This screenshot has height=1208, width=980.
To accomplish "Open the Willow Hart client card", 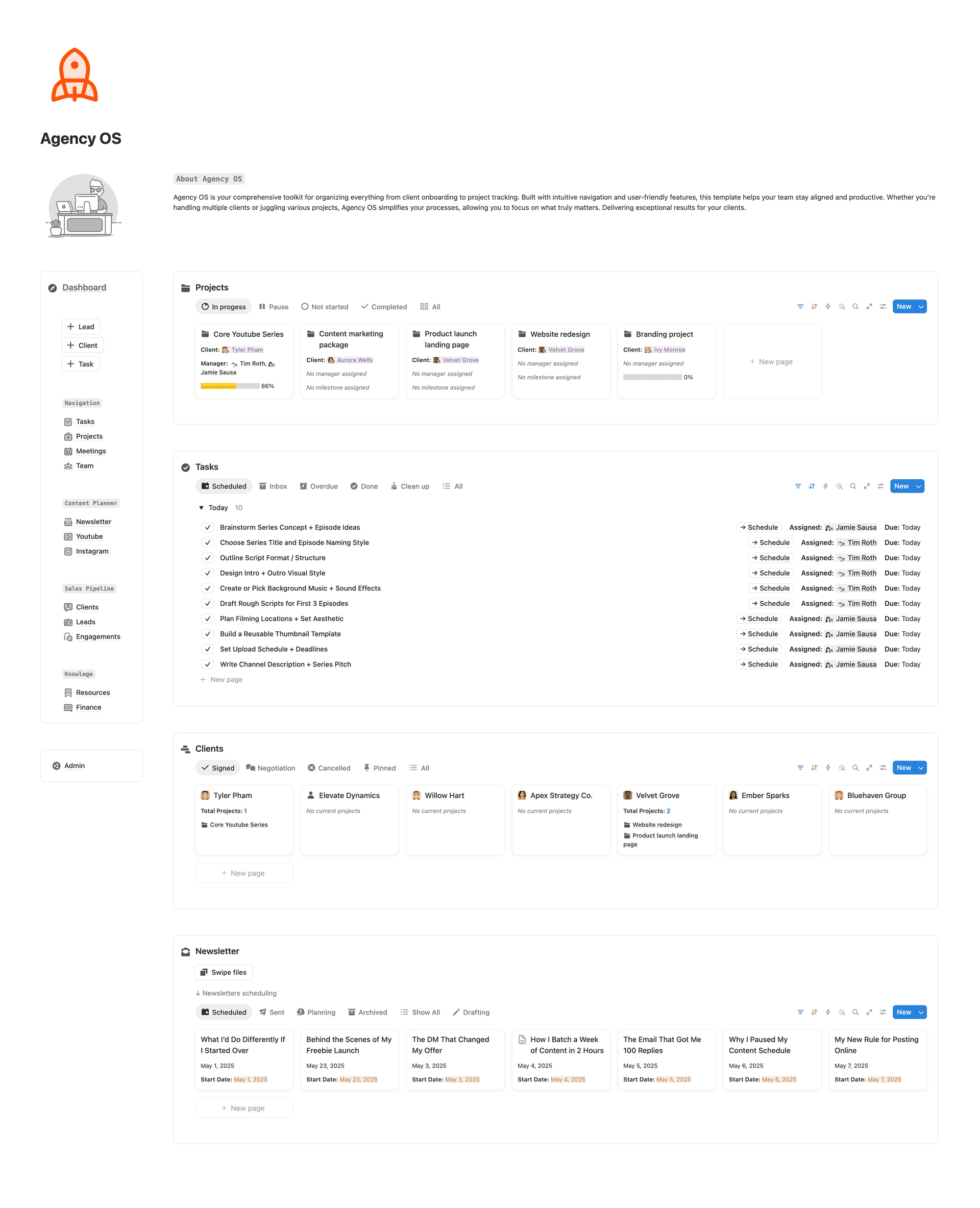I will [455, 820].
